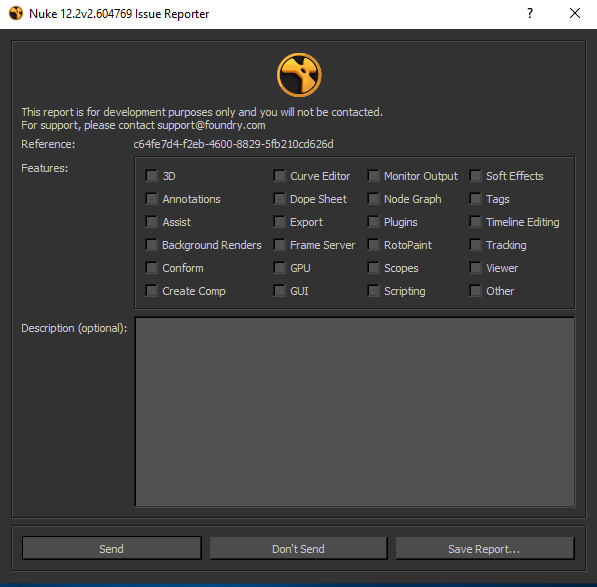
Task: Toggle the Dope Sheet checkbox
Action: [x=279, y=199]
